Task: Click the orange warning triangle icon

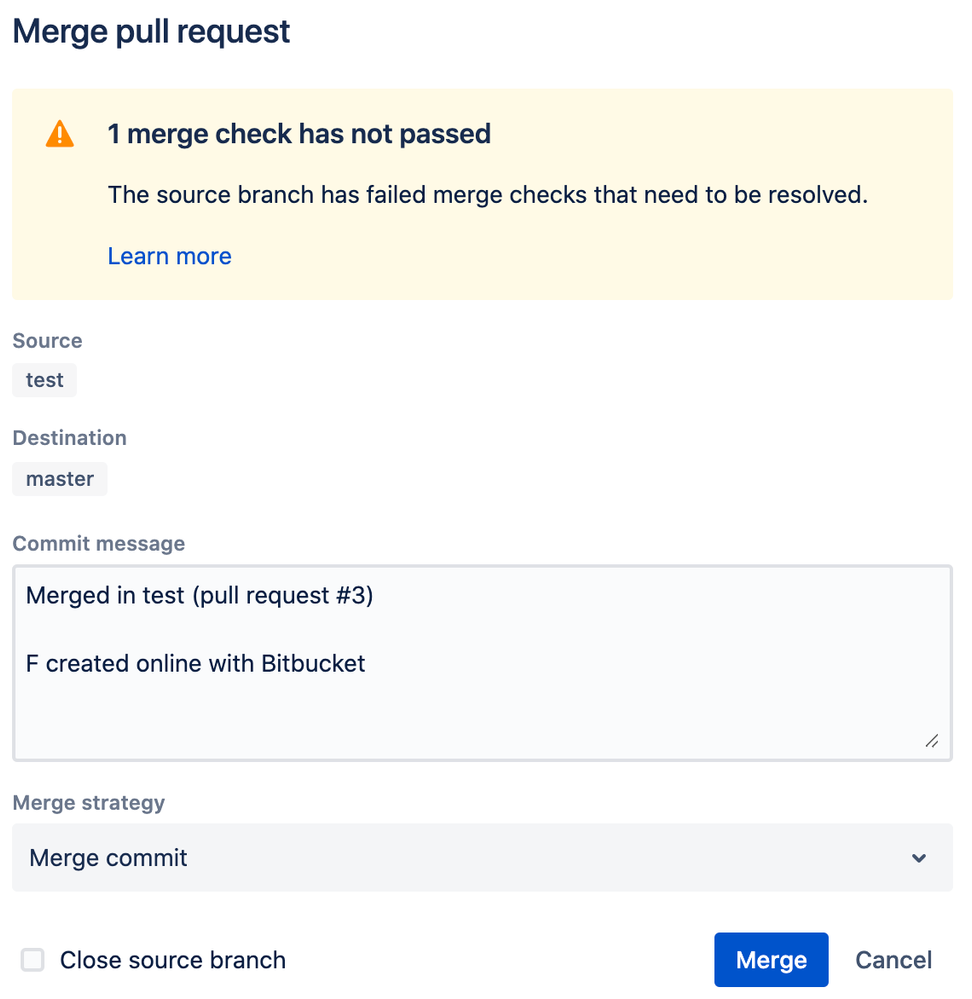Action: (x=60, y=134)
